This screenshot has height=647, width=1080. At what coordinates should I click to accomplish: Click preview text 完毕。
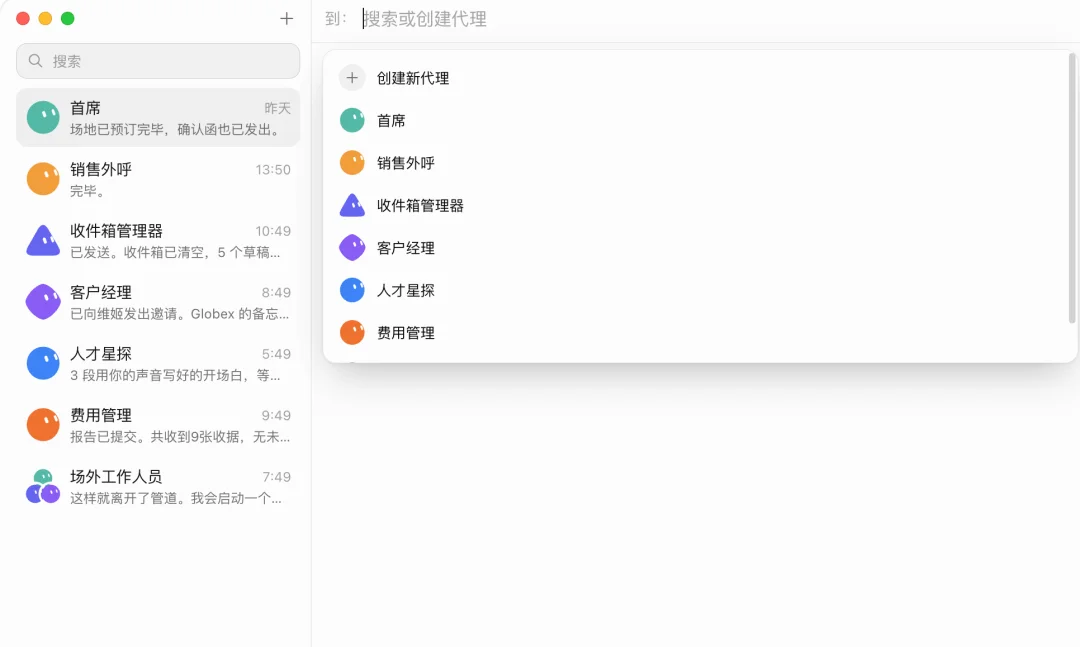click(88, 191)
